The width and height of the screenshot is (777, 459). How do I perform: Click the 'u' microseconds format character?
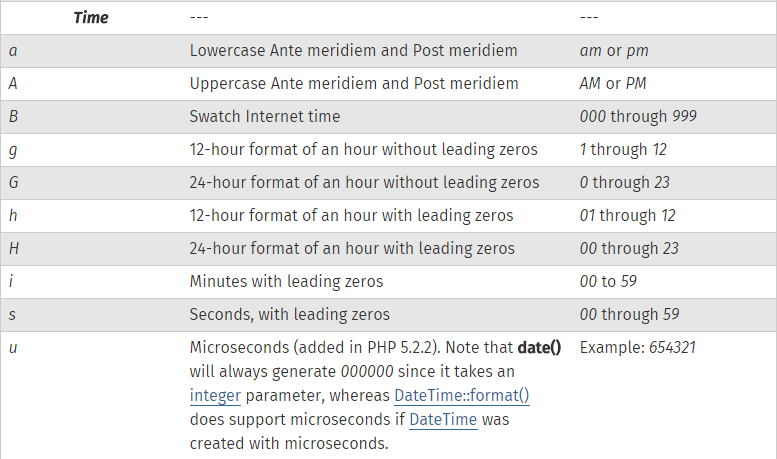(x=13, y=348)
